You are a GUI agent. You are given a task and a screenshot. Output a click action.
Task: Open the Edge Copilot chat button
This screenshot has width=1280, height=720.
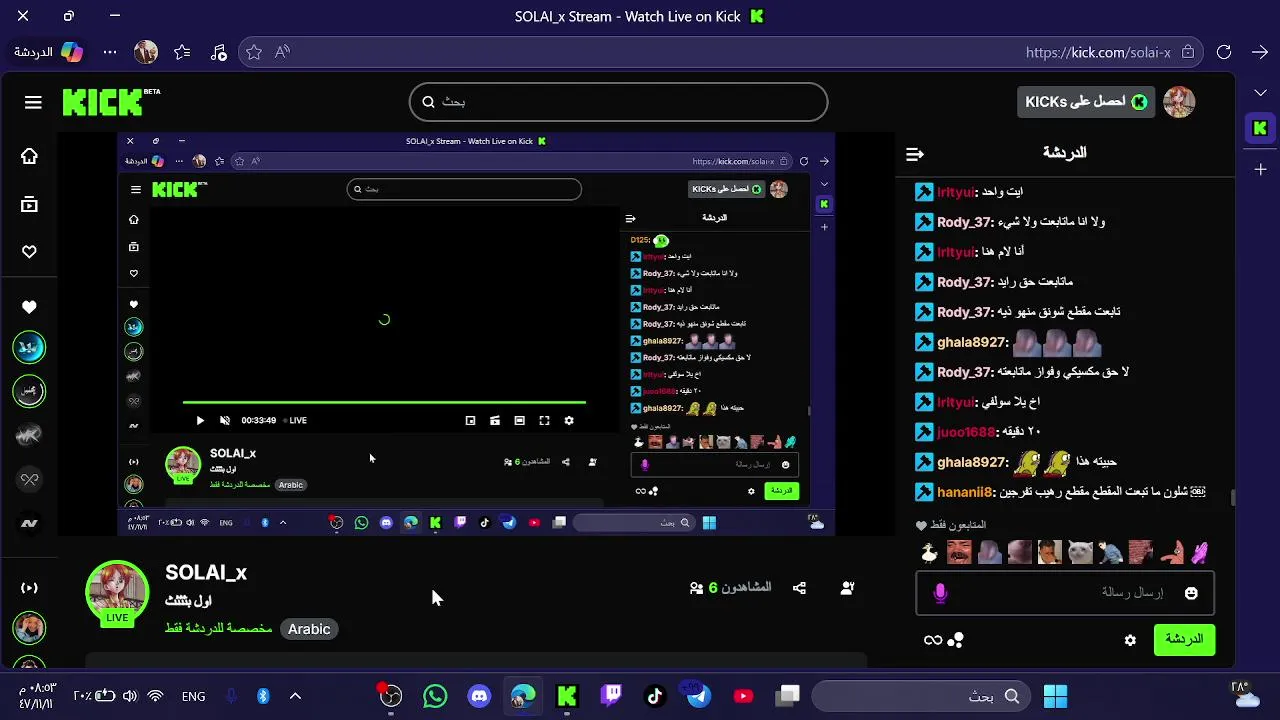[48, 52]
